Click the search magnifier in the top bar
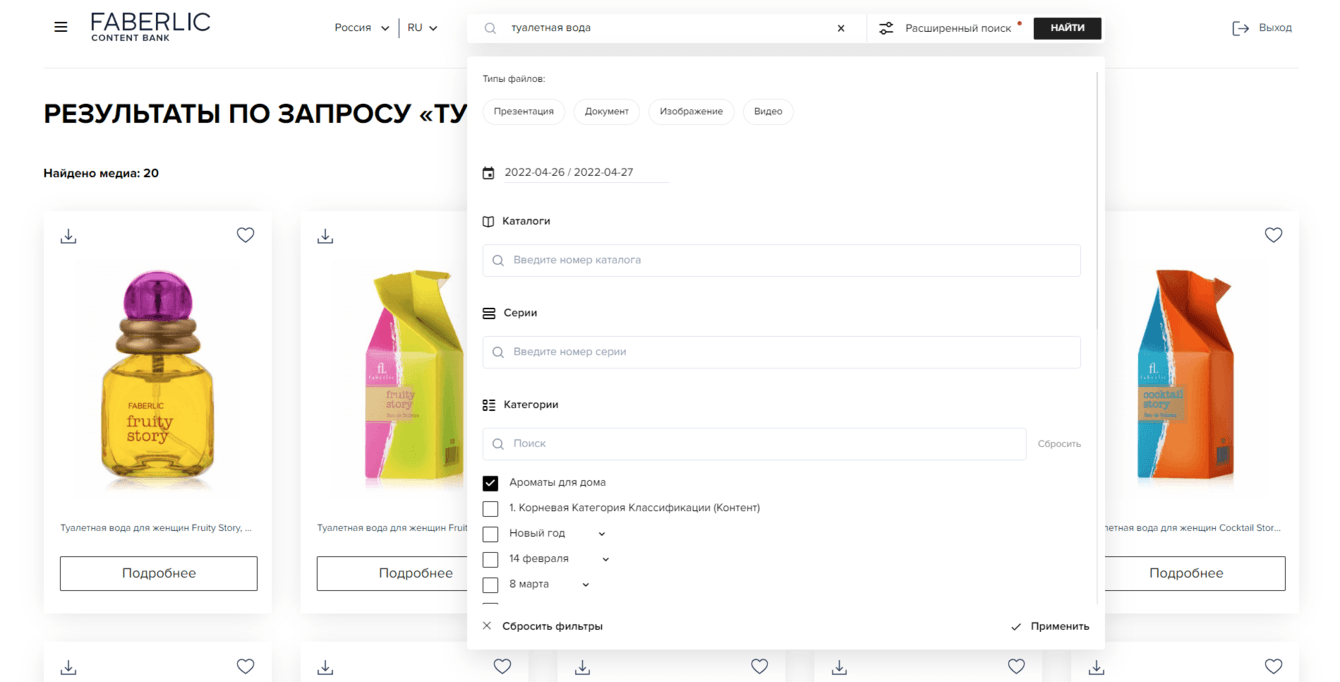This screenshot has height=682, width=1340. coord(490,28)
